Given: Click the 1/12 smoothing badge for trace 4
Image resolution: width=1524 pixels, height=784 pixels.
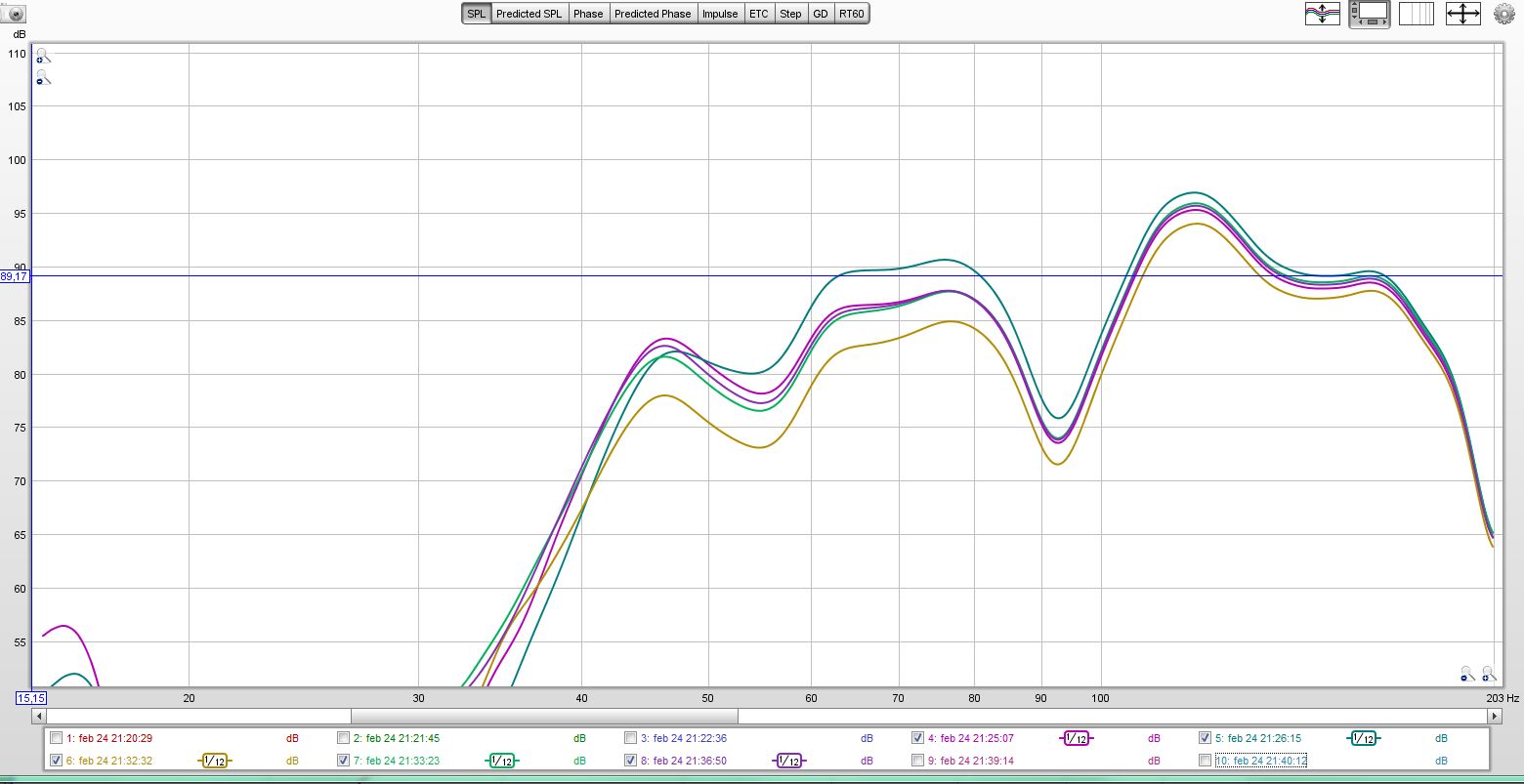Looking at the screenshot, I should point(1076,739).
